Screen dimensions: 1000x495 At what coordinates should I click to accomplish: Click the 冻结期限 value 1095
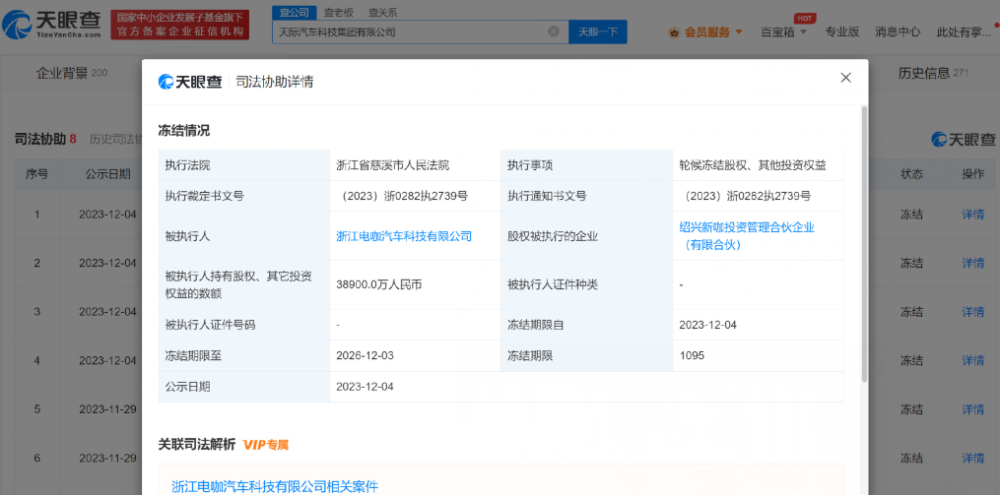pos(692,355)
